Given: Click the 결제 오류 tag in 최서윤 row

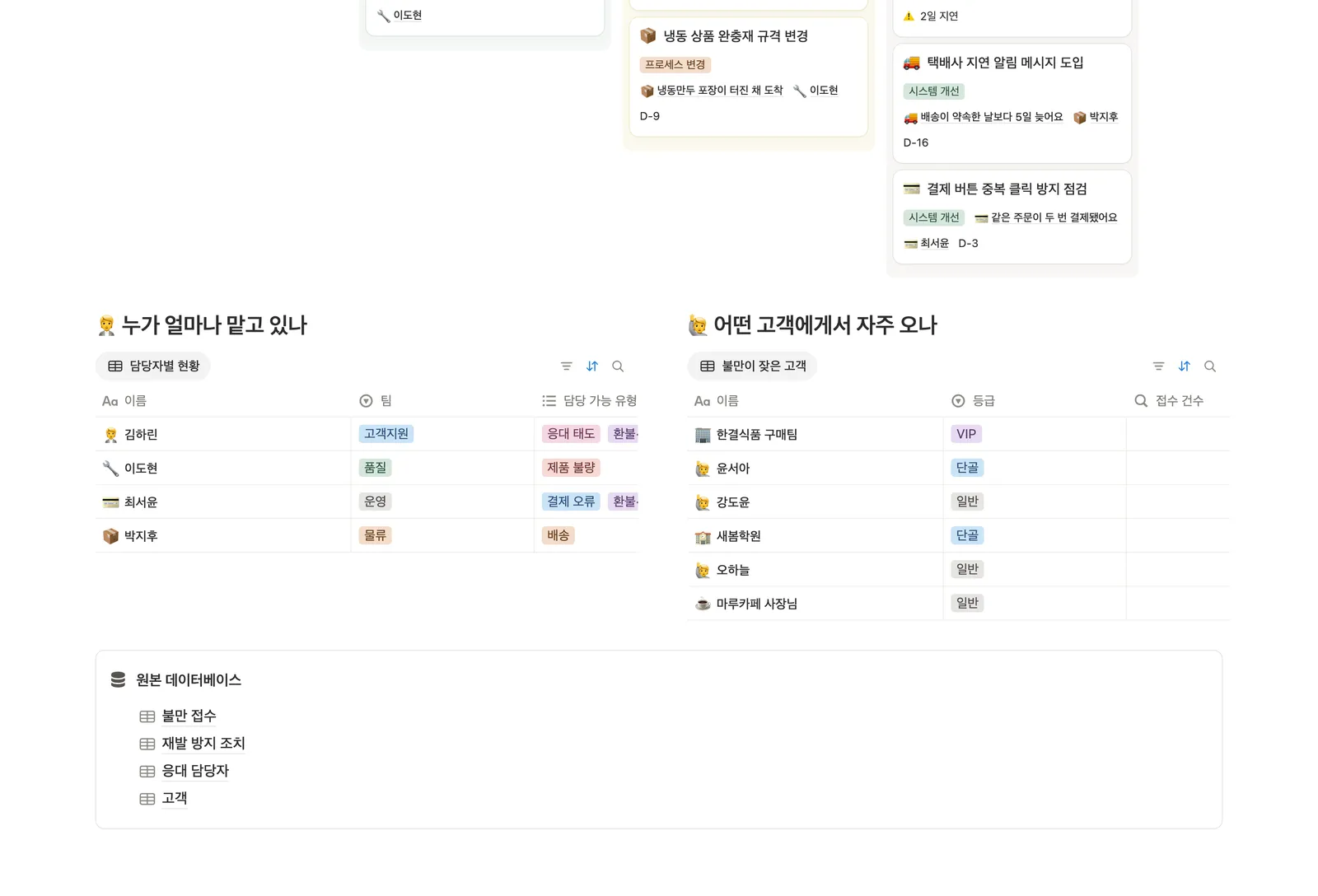Looking at the screenshot, I should (x=571, y=502).
